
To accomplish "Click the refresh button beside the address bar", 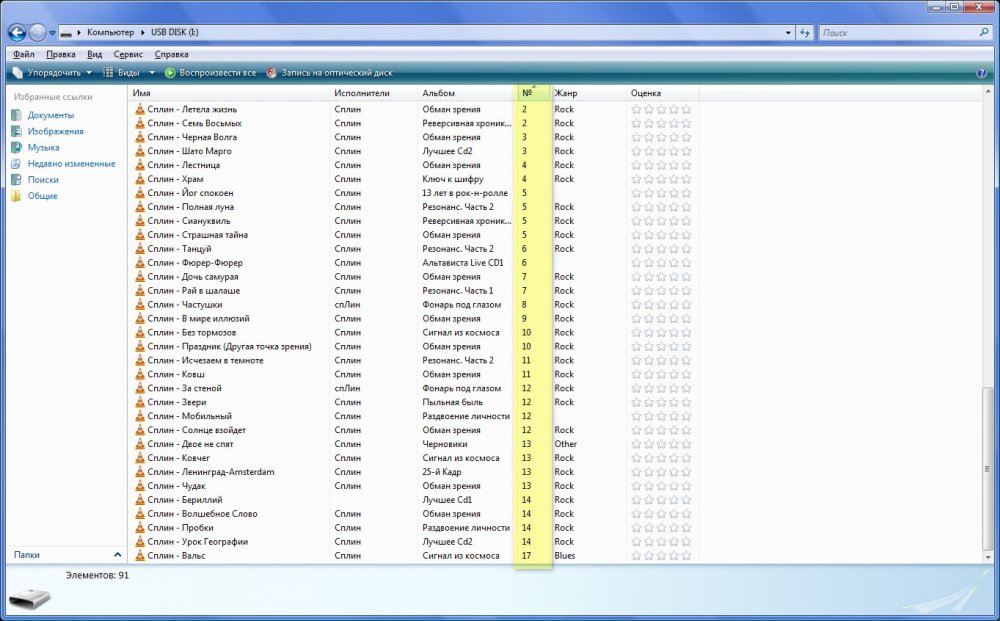I will (805, 33).
